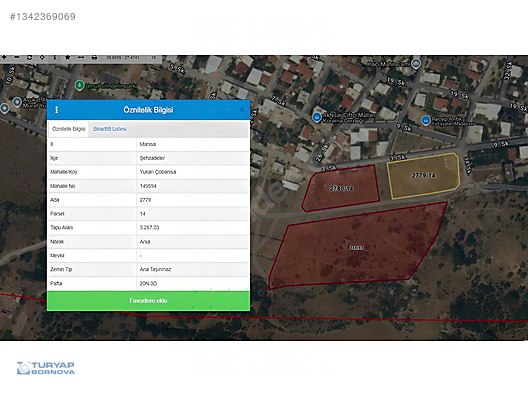
Task: Click the listing number #1342369069
Action: tap(43, 17)
